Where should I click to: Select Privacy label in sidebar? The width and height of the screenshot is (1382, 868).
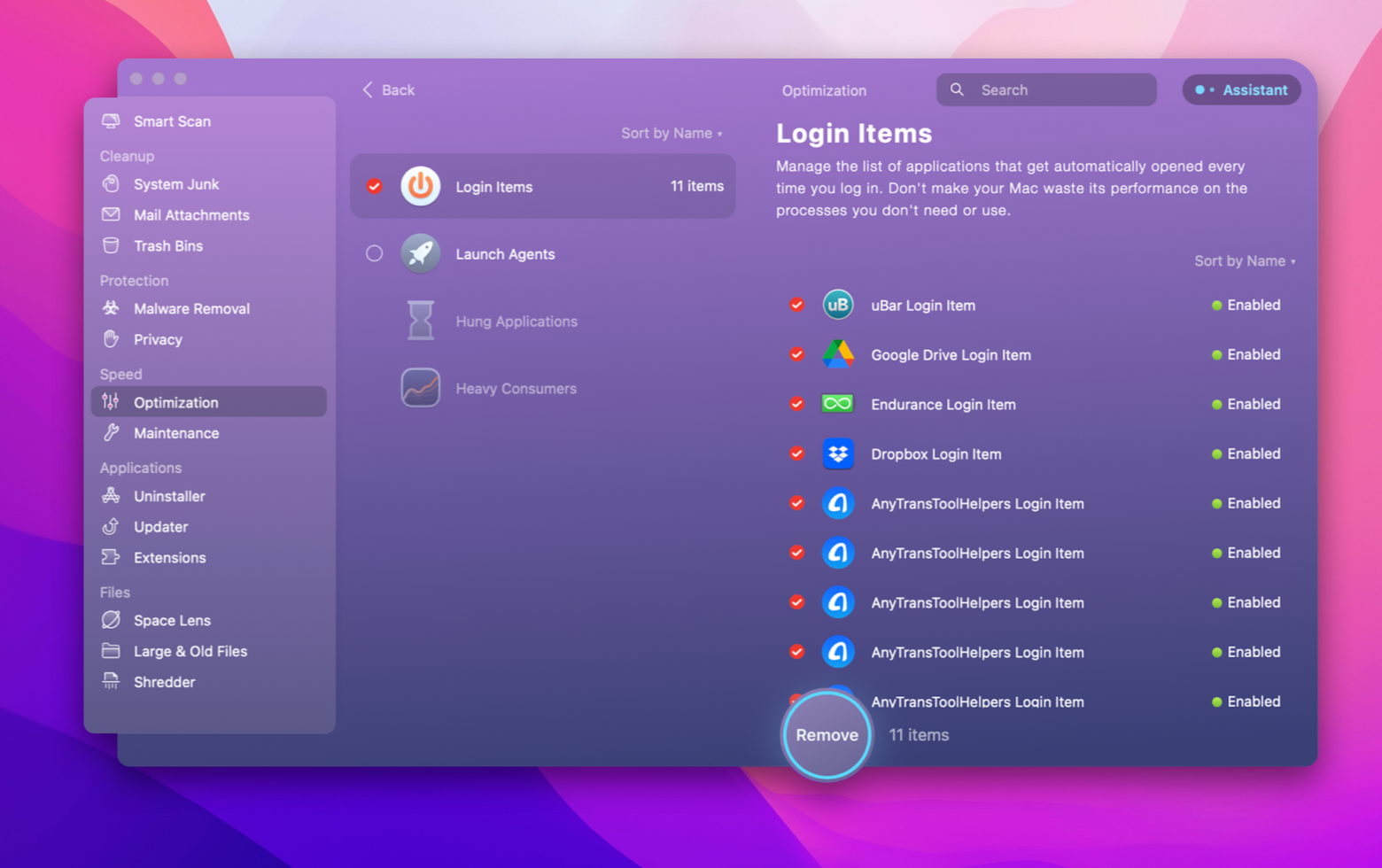(x=158, y=339)
